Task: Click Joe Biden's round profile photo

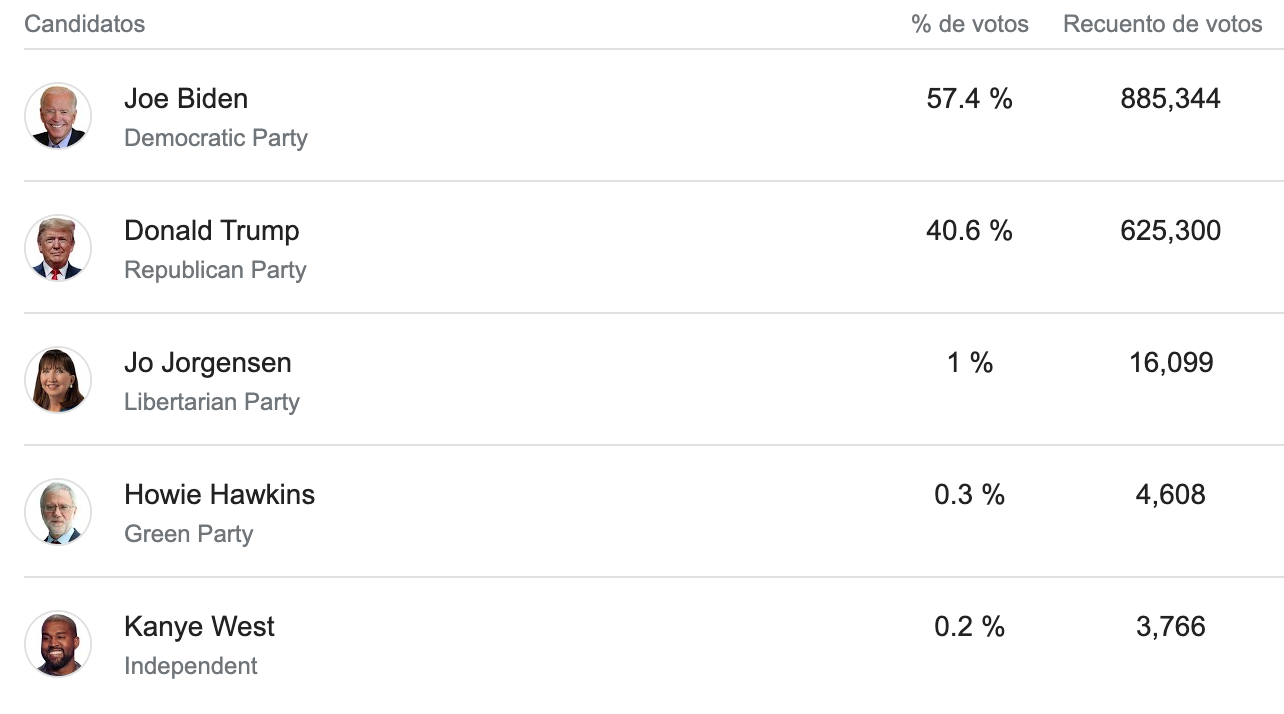Action: click(x=58, y=116)
